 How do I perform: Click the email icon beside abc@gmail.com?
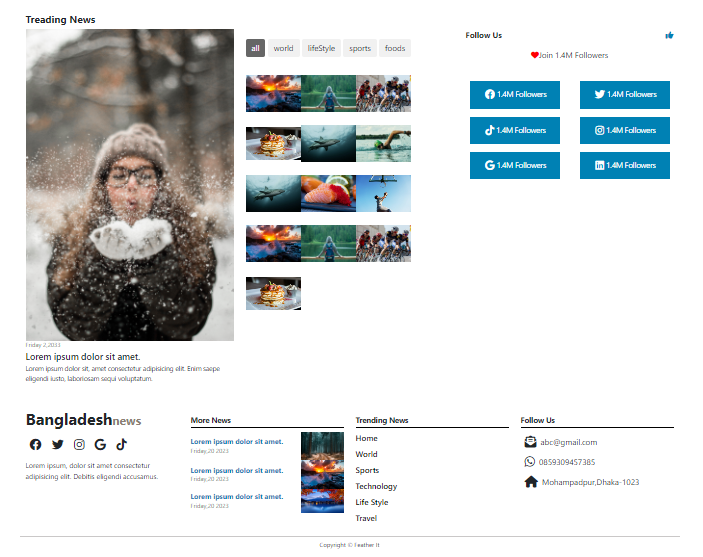pyautogui.click(x=530, y=442)
